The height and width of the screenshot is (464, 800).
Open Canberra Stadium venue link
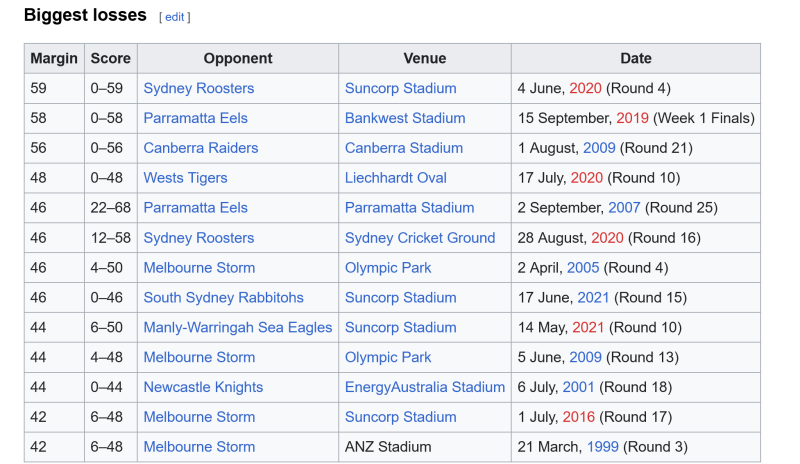click(404, 148)
